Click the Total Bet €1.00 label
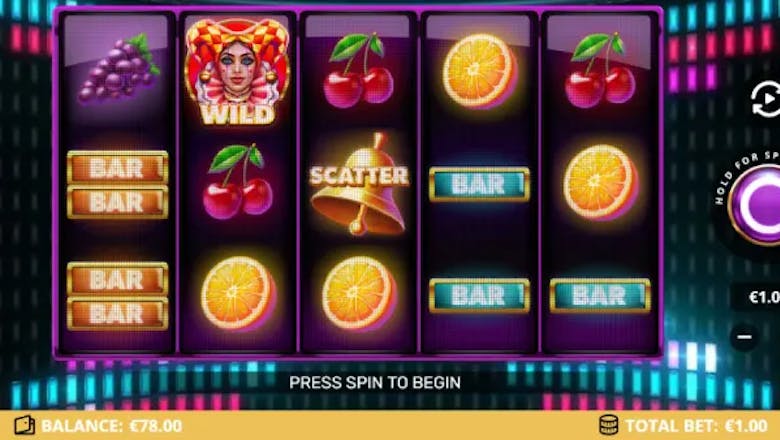The height and width of the screenshot is (440, 780). coord(696,426)
